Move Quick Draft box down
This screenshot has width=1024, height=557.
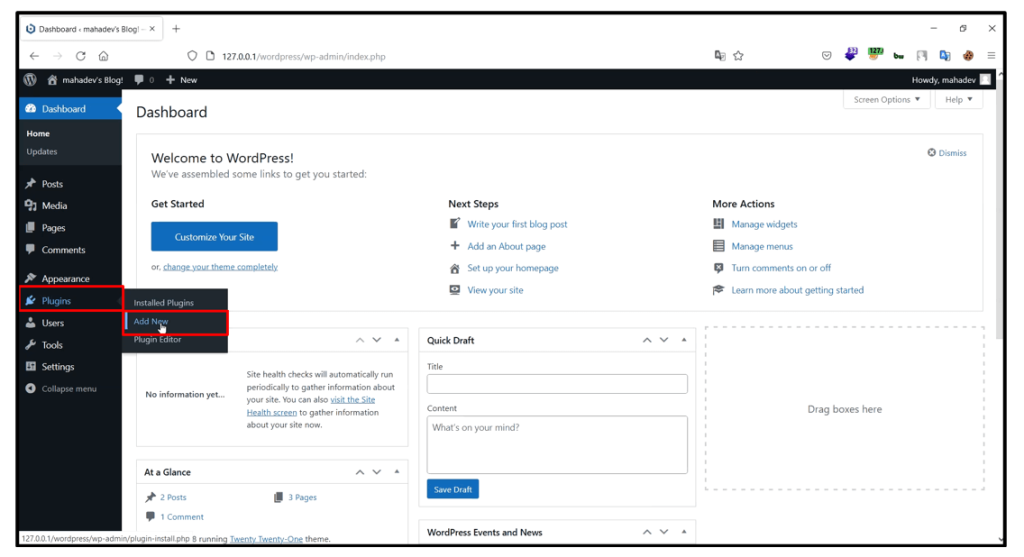[664, 340]
